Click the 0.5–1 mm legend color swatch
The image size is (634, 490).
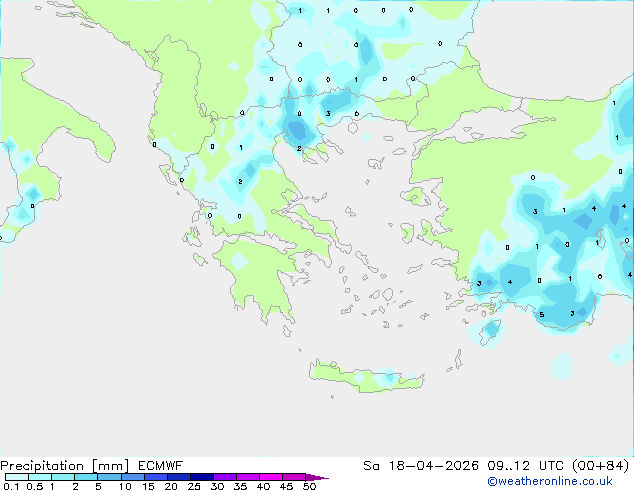pyautogui.click(x=40, y=477)
